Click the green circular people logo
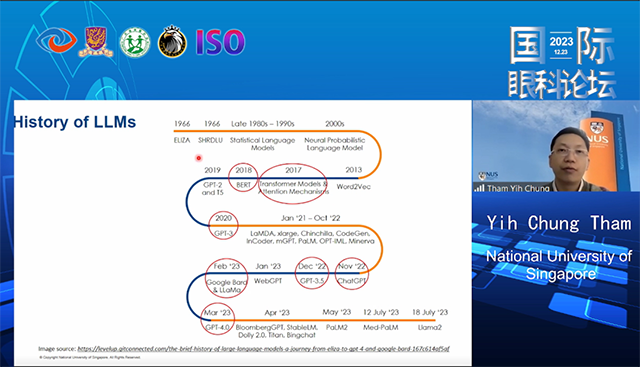The height and width of the screenshot is (367, 640). click(x=135, y=42)
